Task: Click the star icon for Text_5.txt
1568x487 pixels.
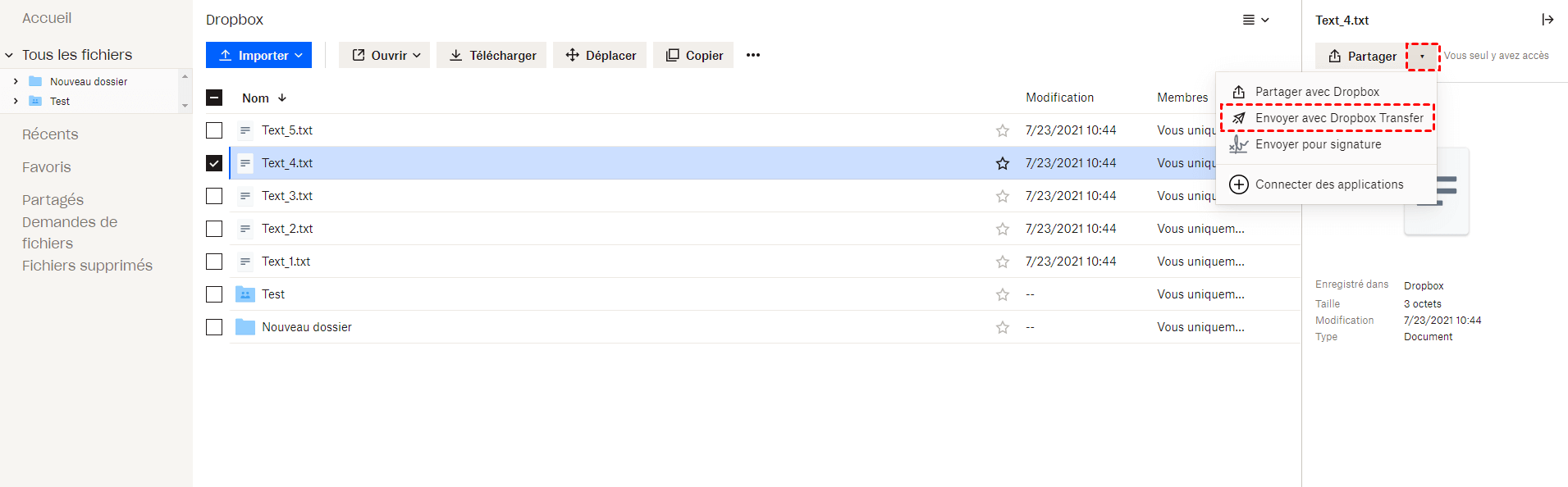Action: (x=1002, y=130)
